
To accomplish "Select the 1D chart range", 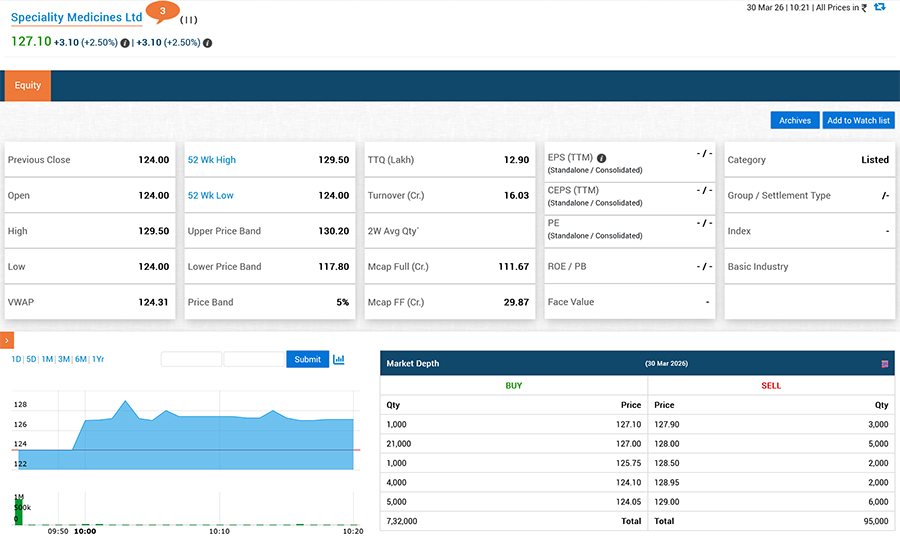I will (16, 359).
